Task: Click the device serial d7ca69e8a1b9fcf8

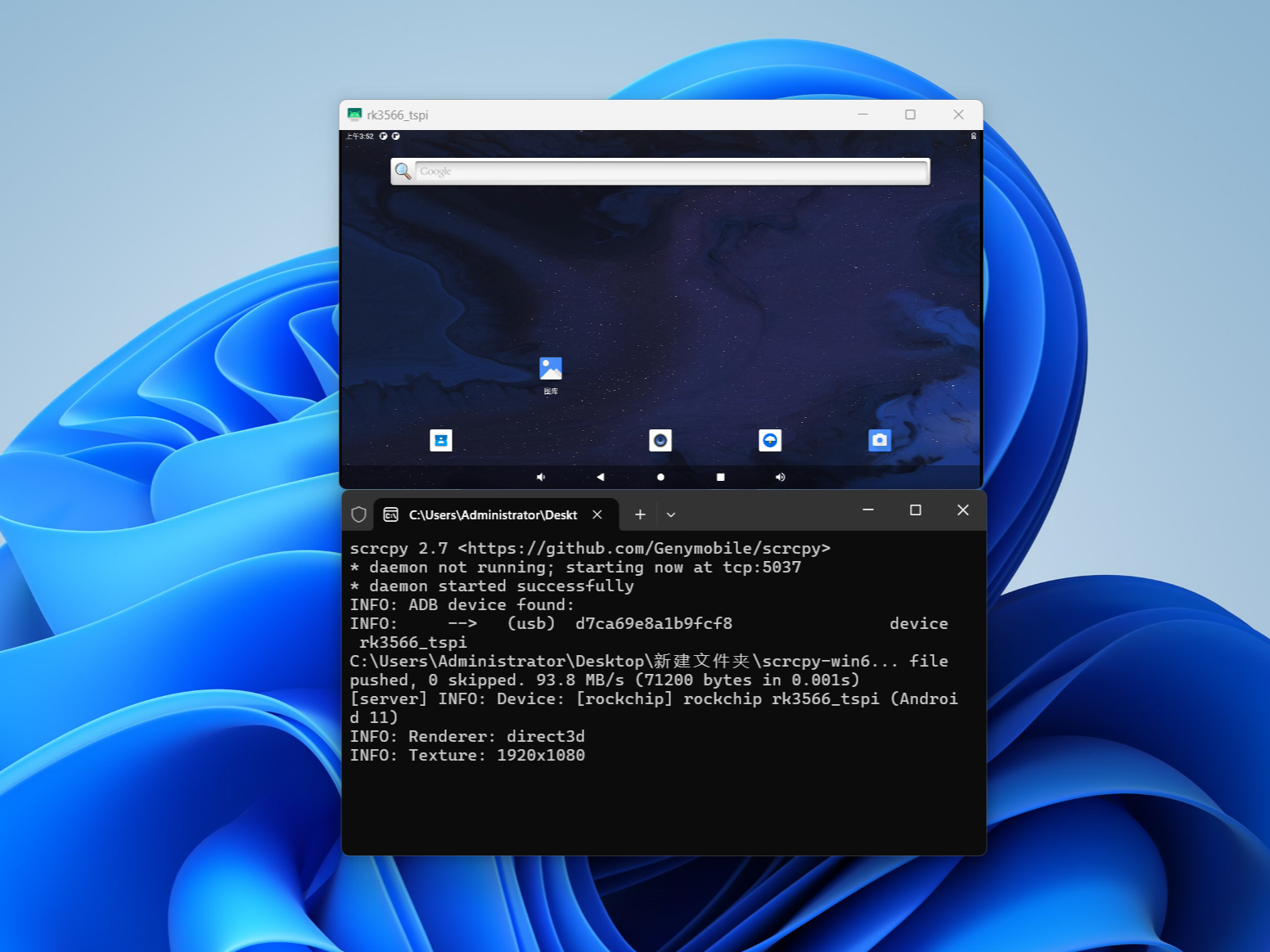Action: (x=654, y=623)
